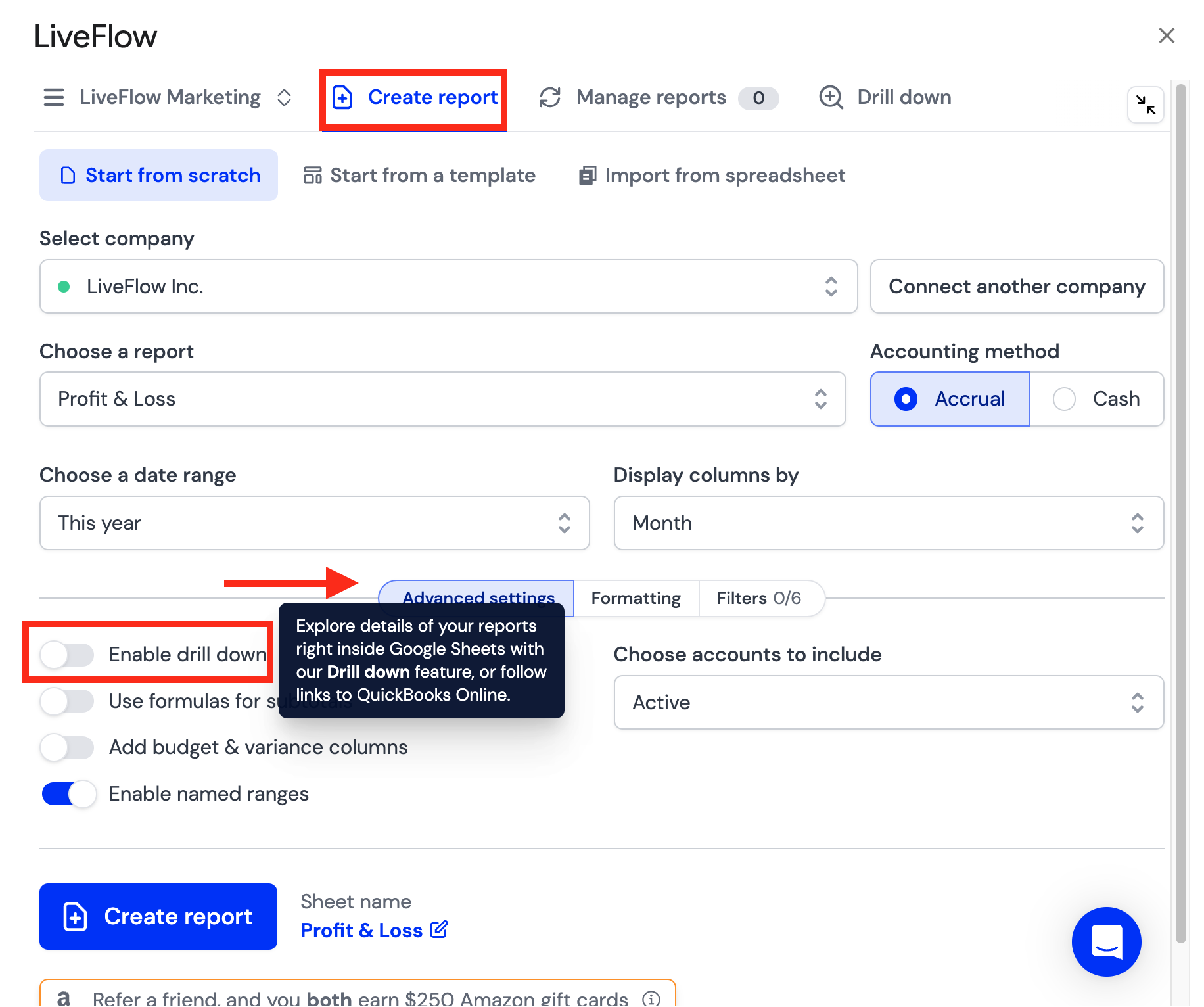Enable Add budget & variance columns

(x=67, y=747)
